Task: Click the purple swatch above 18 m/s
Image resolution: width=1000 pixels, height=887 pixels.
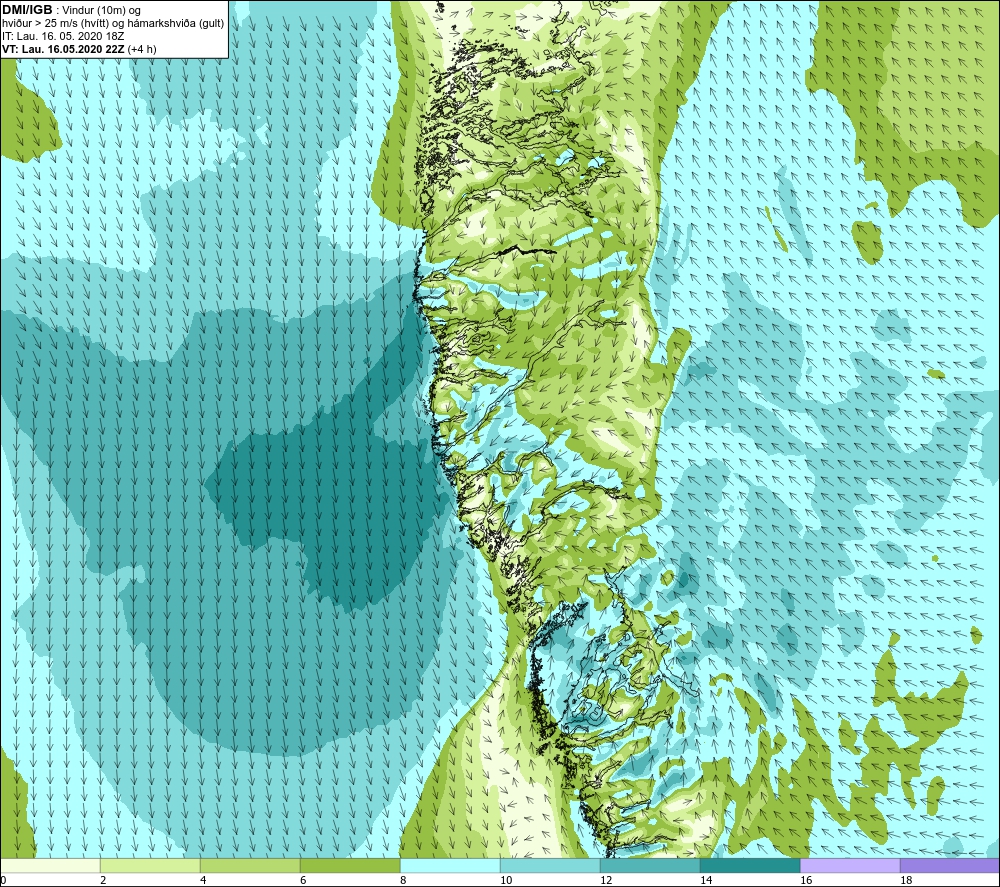Action: pos(950,865)
